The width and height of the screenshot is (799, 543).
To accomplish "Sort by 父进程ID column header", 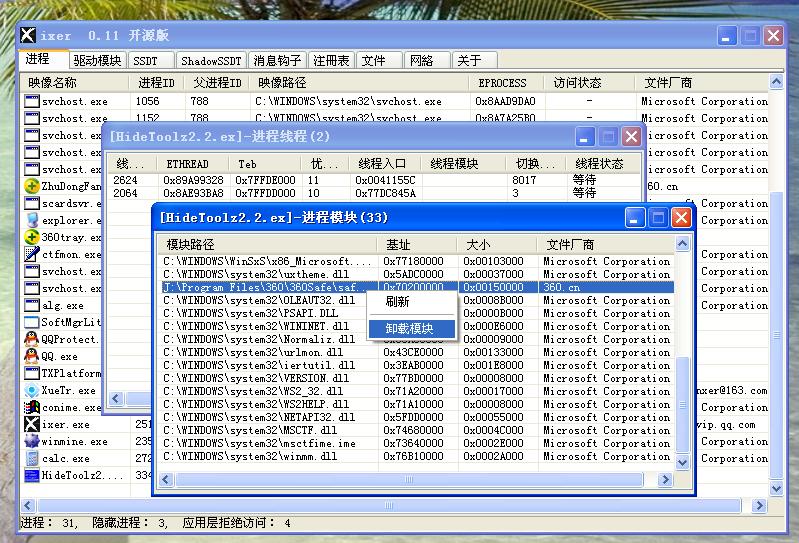I will pyautogui.click(x=218, y=83).
